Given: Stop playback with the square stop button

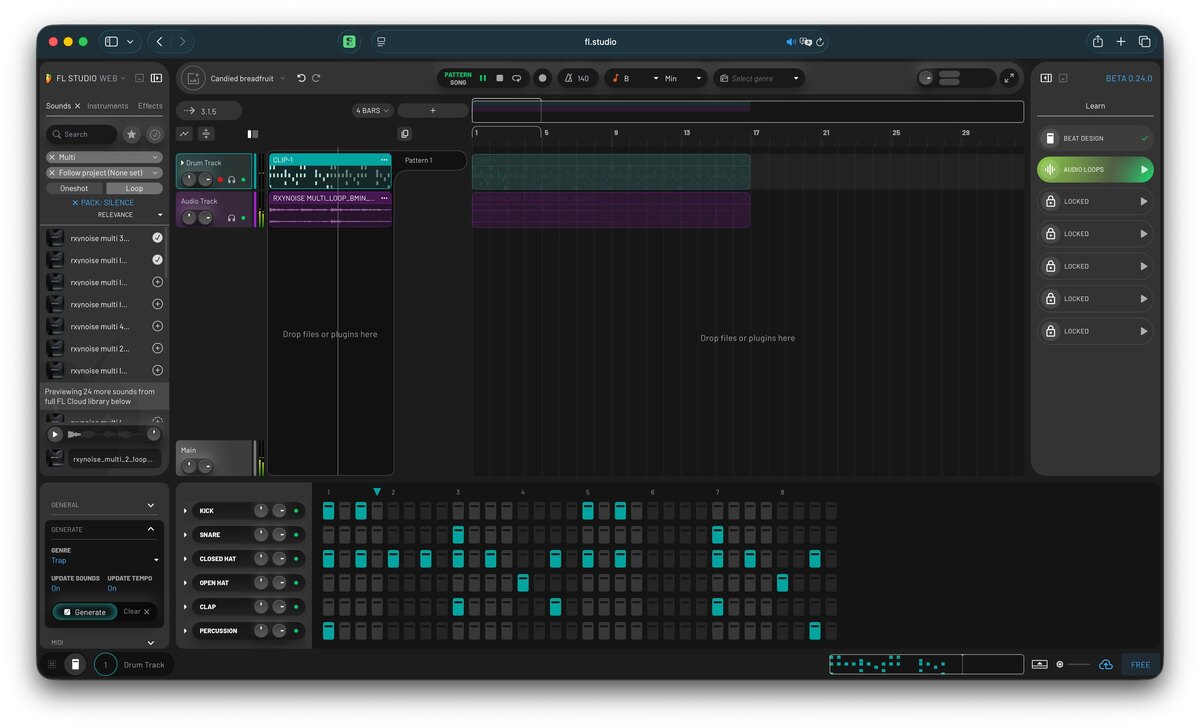Looking at the screenshot, I should 500,78.
